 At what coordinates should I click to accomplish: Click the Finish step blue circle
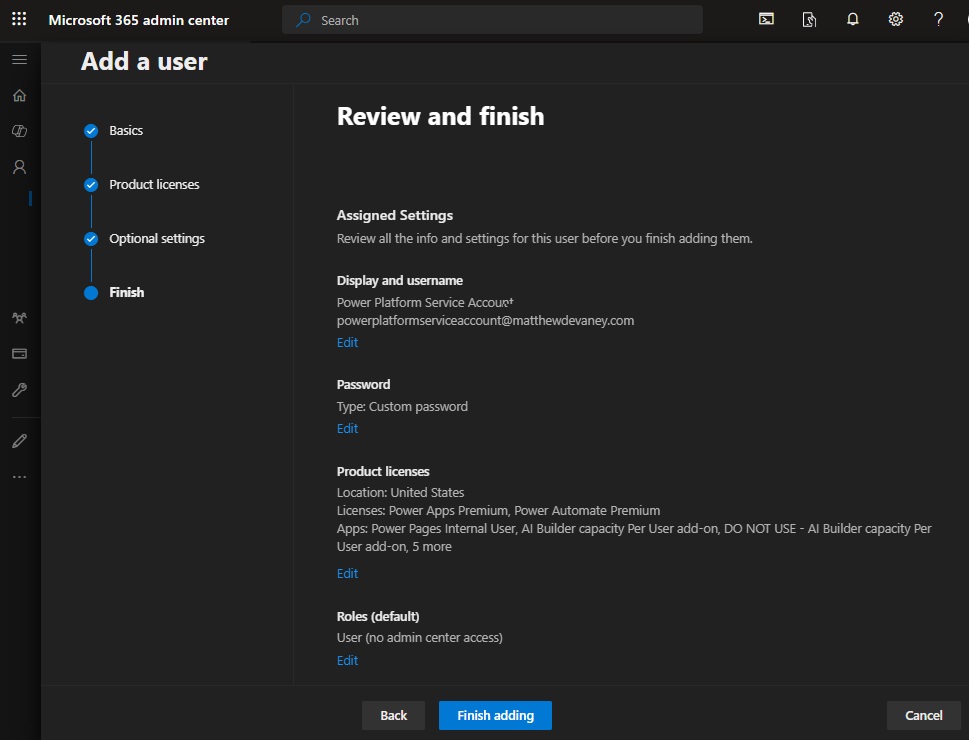(x=91, y=292)
